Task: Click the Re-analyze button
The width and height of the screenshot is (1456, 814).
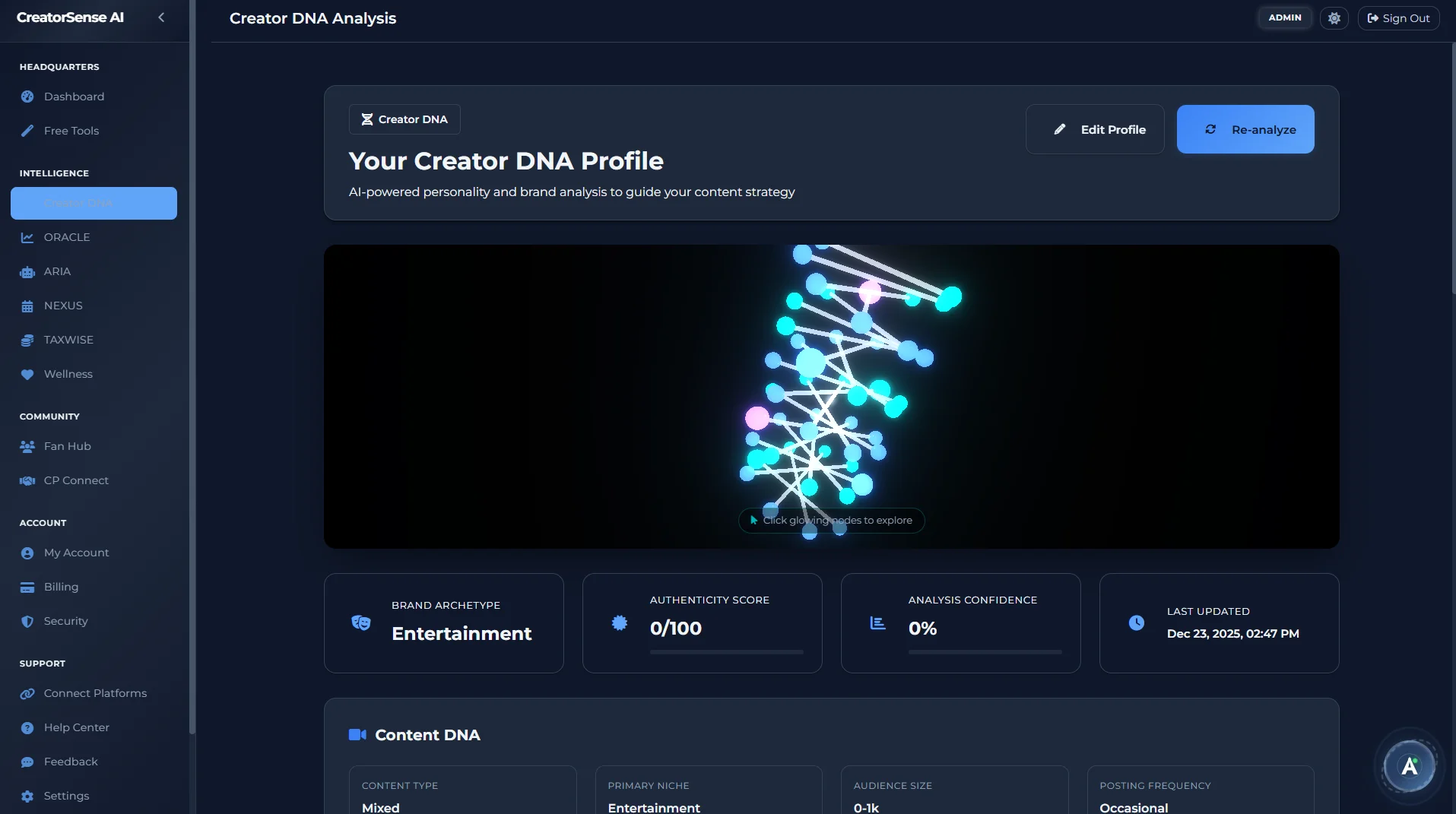Action: 1245,129
